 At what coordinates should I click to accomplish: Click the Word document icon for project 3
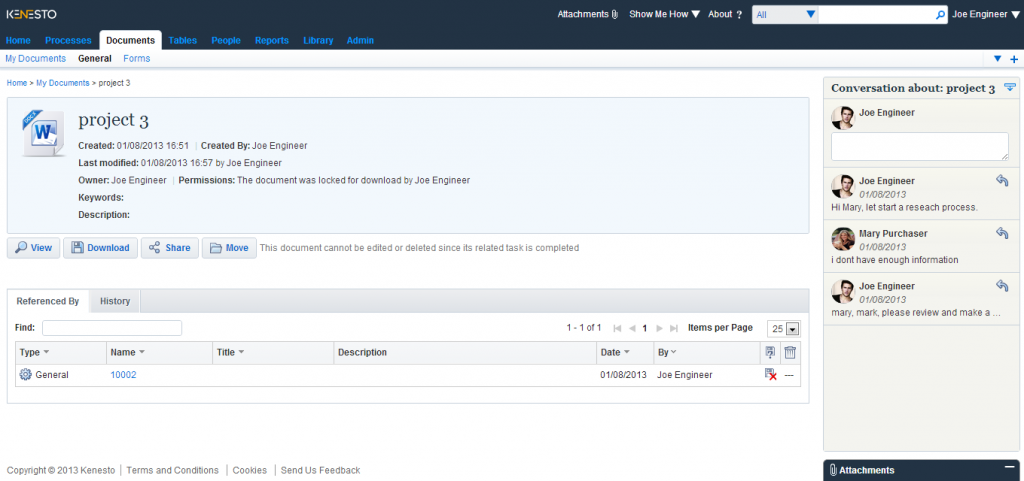(x=44, y=133)
